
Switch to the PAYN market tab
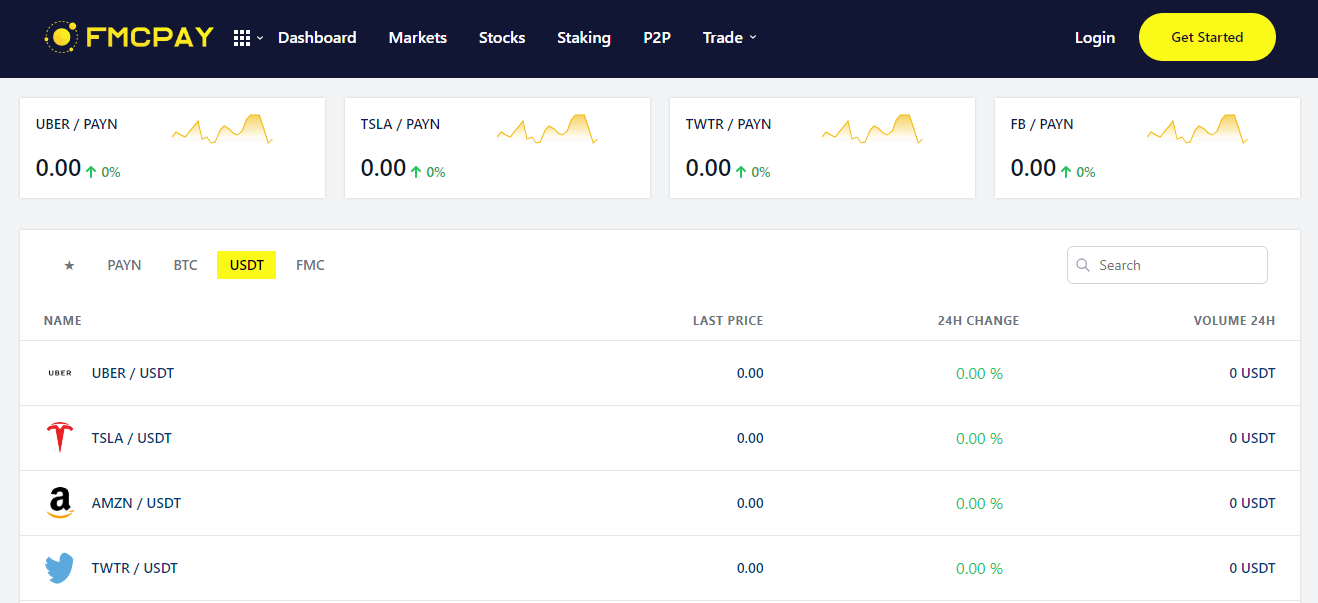125,265
